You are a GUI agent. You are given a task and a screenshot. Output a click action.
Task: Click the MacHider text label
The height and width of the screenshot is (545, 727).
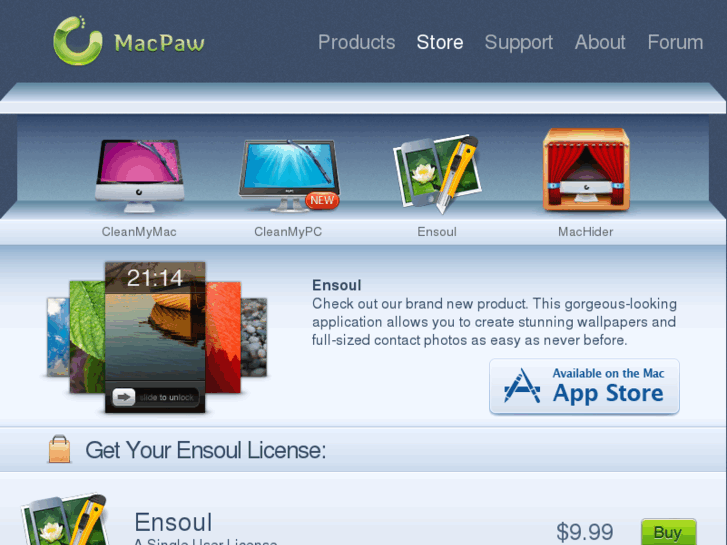click(x=586, y=232)
